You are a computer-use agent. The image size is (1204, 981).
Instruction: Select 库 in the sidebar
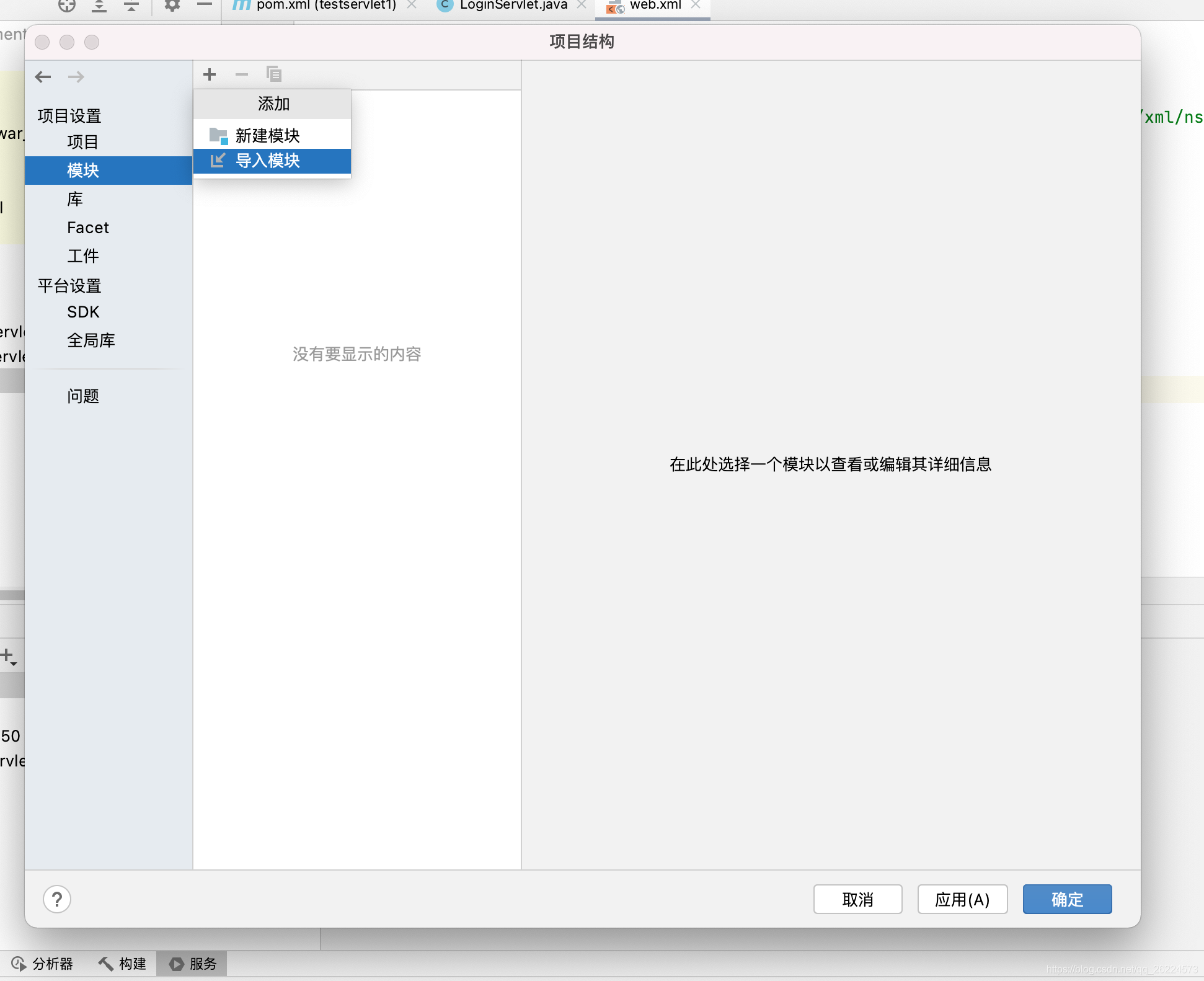click(108, 199)
